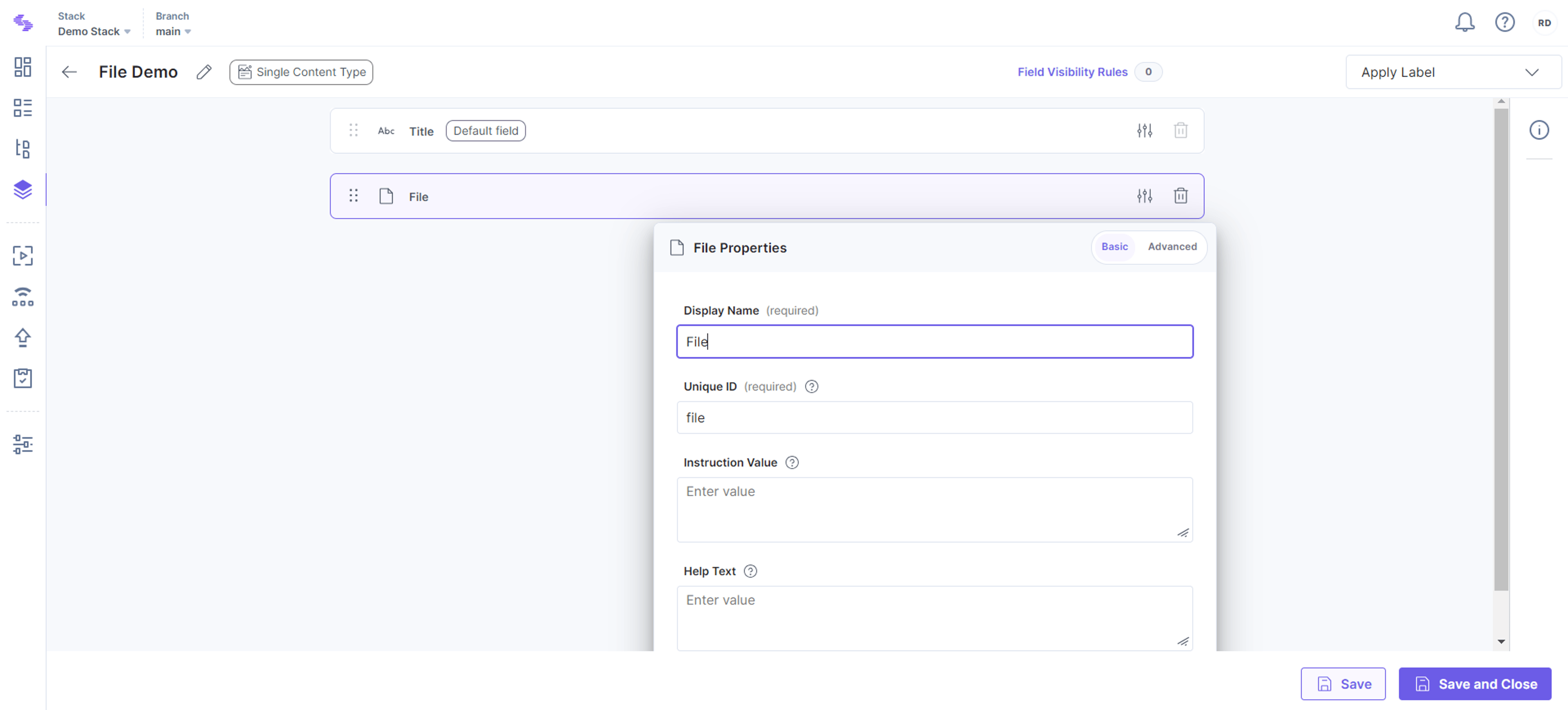Viewport: 1568px width, 710px height.
Task: Expand the Apply Label dropdown
Action: (1453, 72)
